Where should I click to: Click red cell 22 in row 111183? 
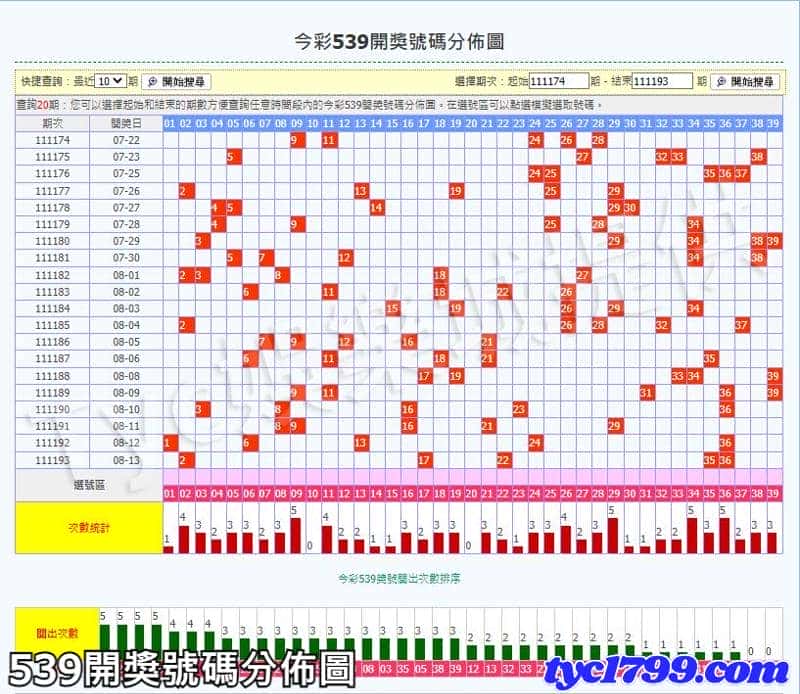pyautogui.click(x=503, y=292)
